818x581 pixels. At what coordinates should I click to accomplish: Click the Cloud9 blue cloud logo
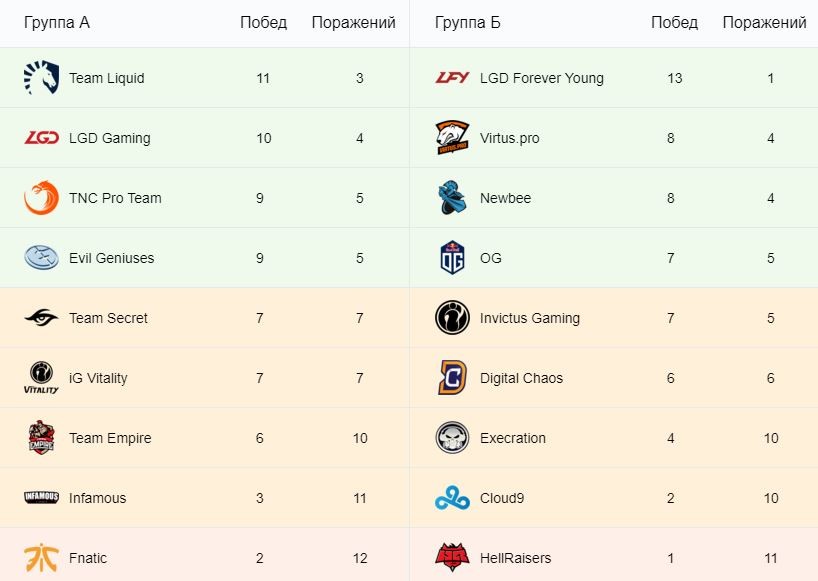click(452, 498)
